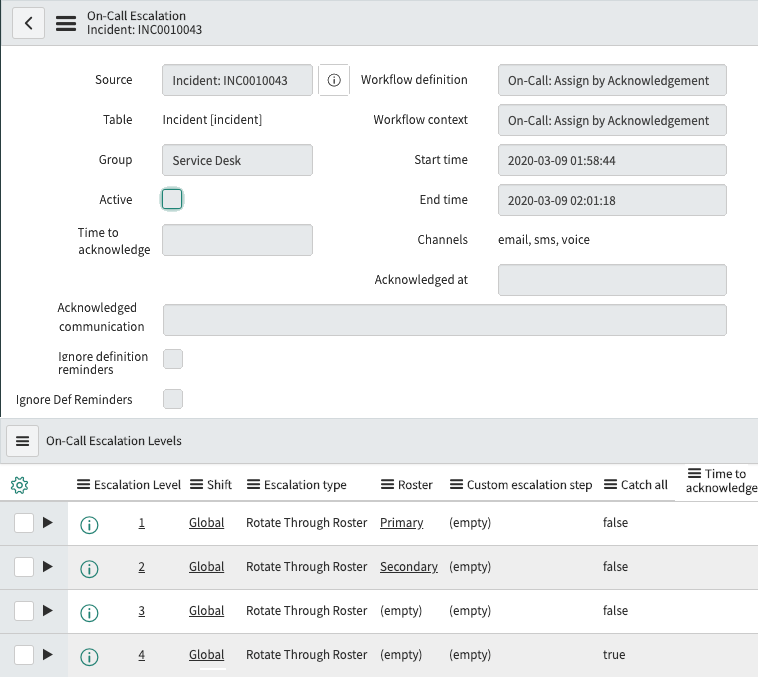Preview escalation level 4 record info icon
The image size is (758, 678).
point(89,656)
